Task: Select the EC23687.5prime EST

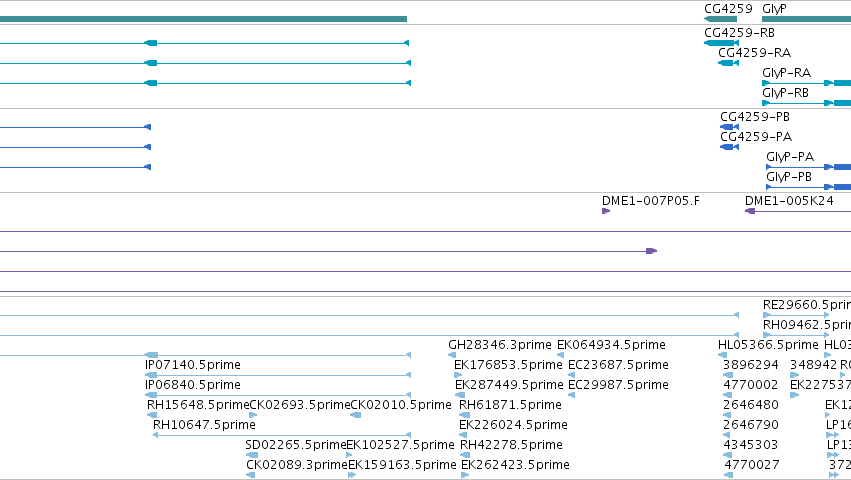Action: [x=571, y=375]
